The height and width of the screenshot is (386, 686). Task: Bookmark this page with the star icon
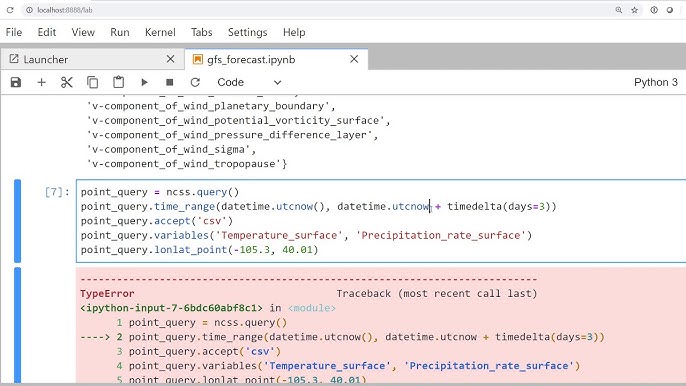point(634,10)
